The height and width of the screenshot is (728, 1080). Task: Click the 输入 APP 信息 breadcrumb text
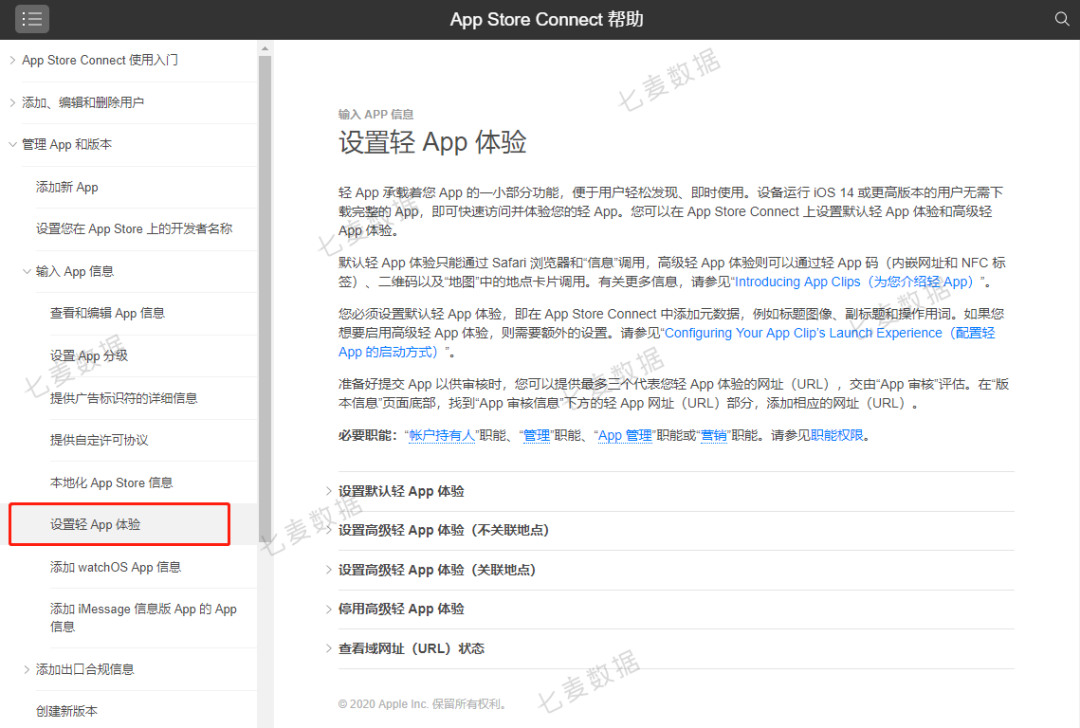[x=375, y=114]
